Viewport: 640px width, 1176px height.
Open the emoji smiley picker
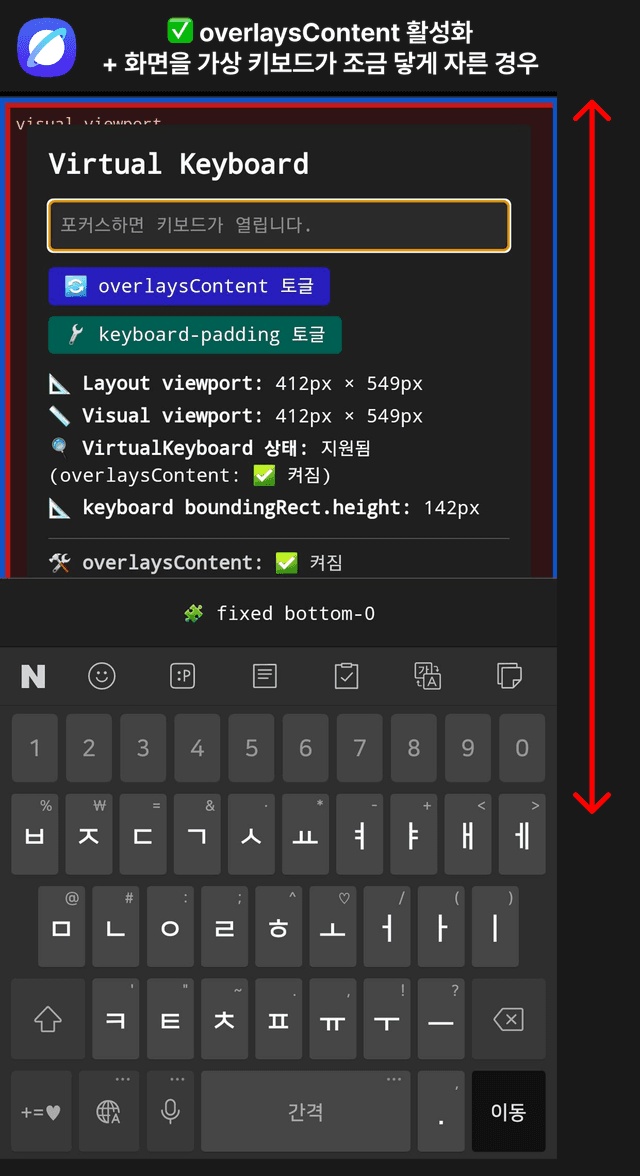pyautogui.click(x=102, y=676)
